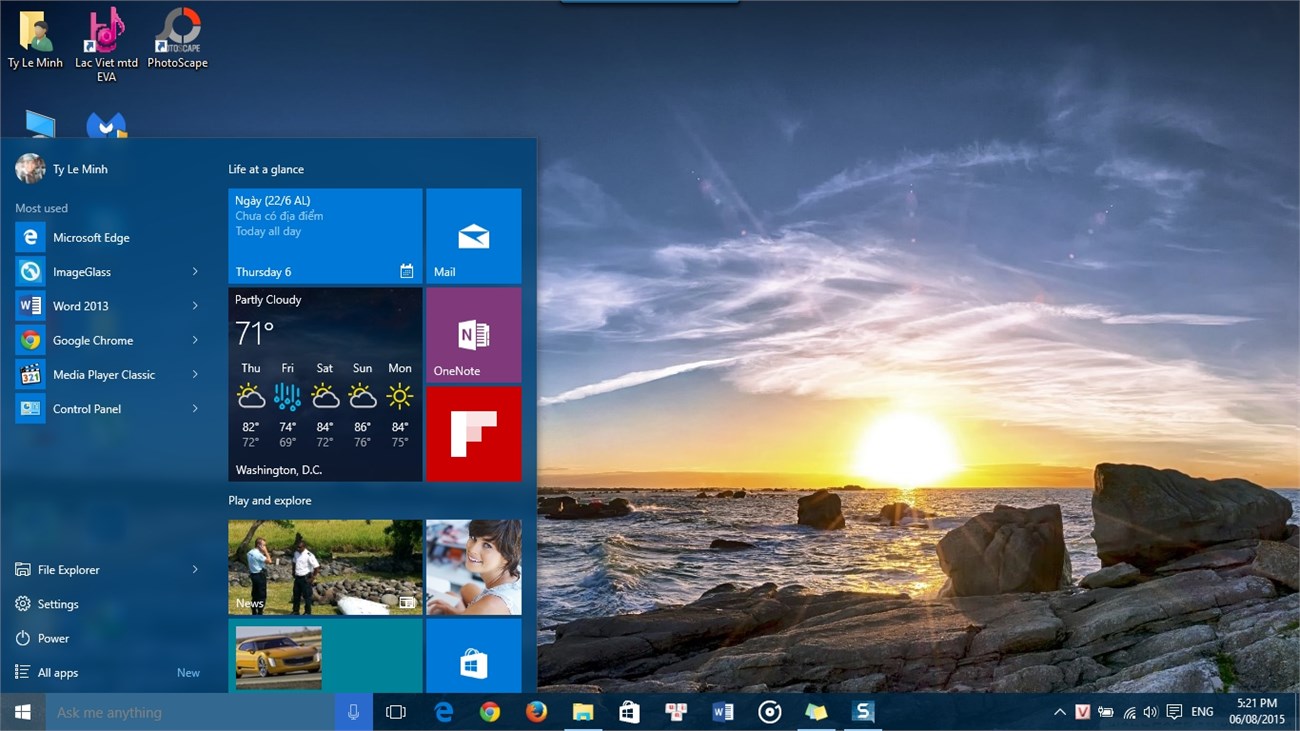Viewport: 1300px width, 731px height.
Task: Open All apps list
Action: (108, 673)
